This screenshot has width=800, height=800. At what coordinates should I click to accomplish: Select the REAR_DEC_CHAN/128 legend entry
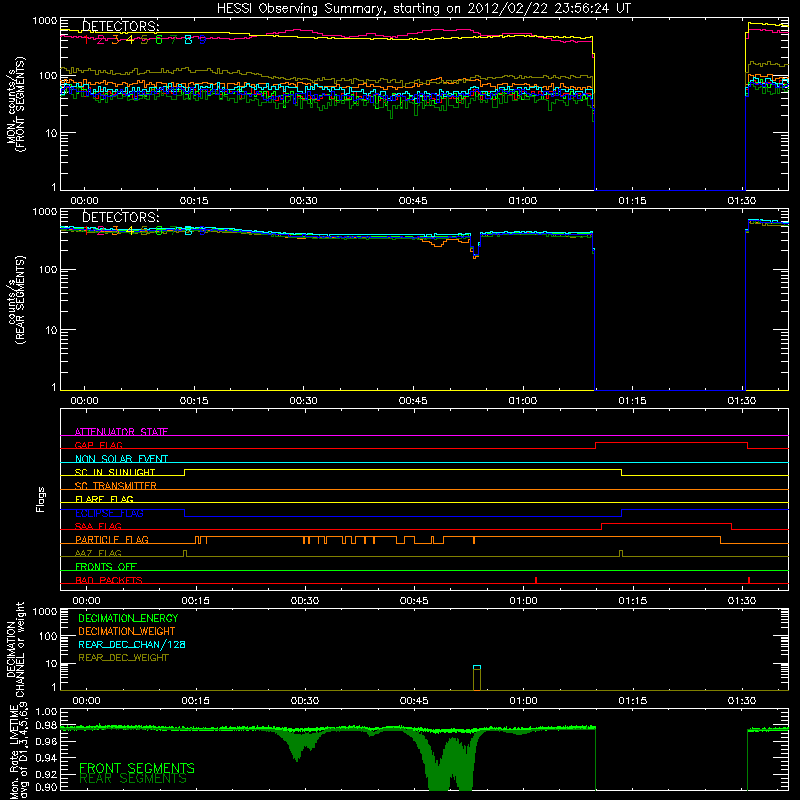132,644
